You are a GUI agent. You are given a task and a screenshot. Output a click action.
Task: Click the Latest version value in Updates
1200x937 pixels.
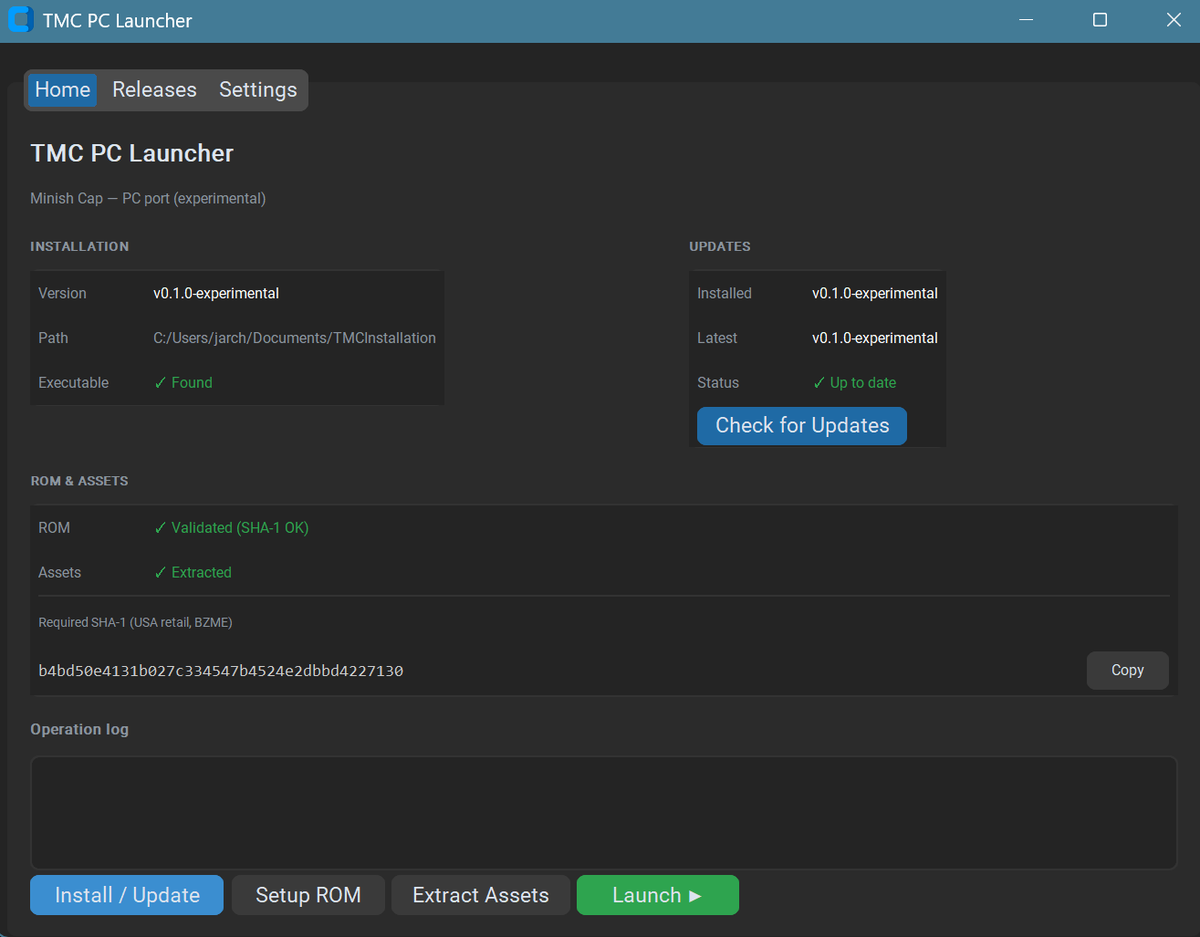(x=875, y=338)
